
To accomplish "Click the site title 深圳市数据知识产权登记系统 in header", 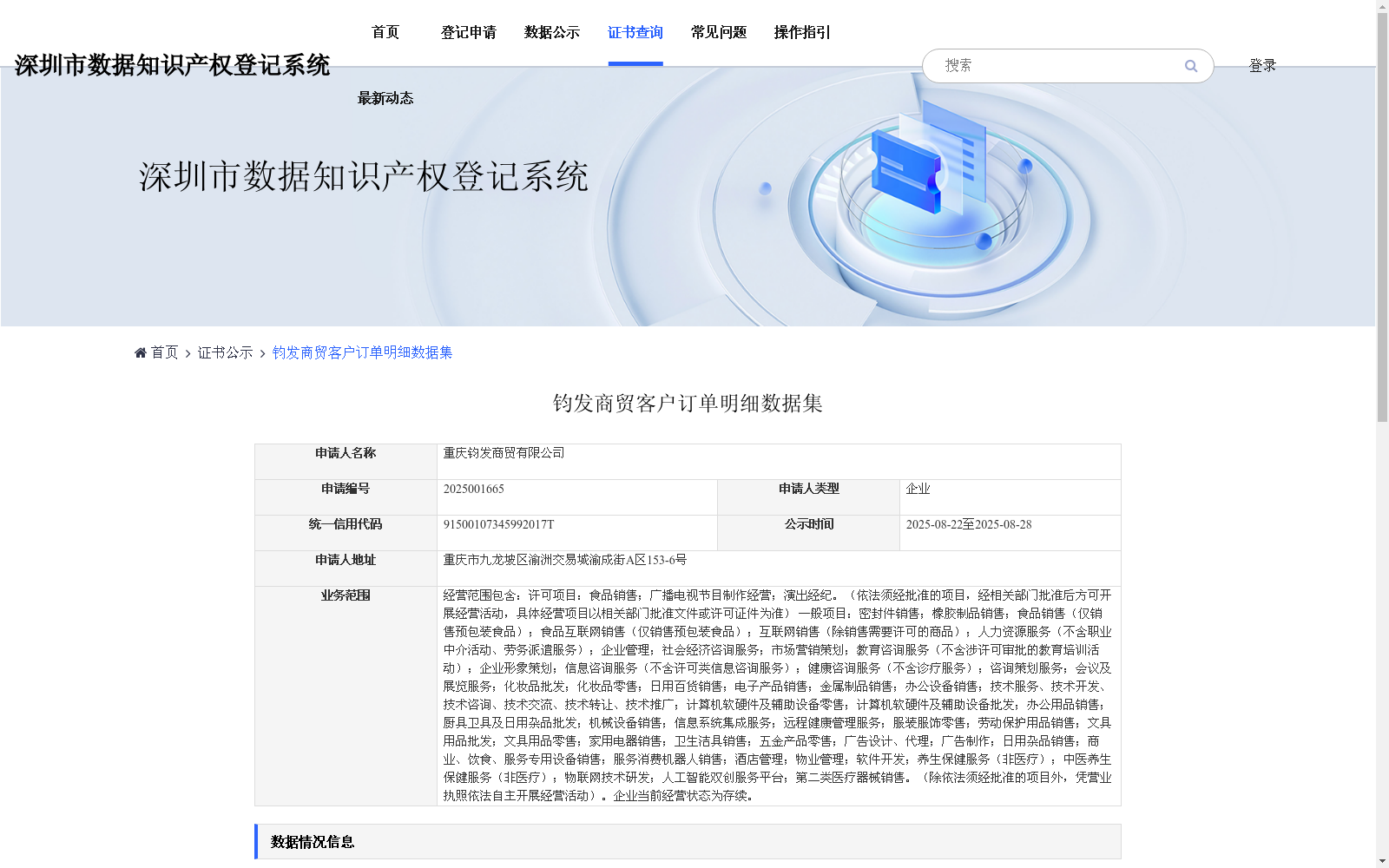I will coord(172,65).
